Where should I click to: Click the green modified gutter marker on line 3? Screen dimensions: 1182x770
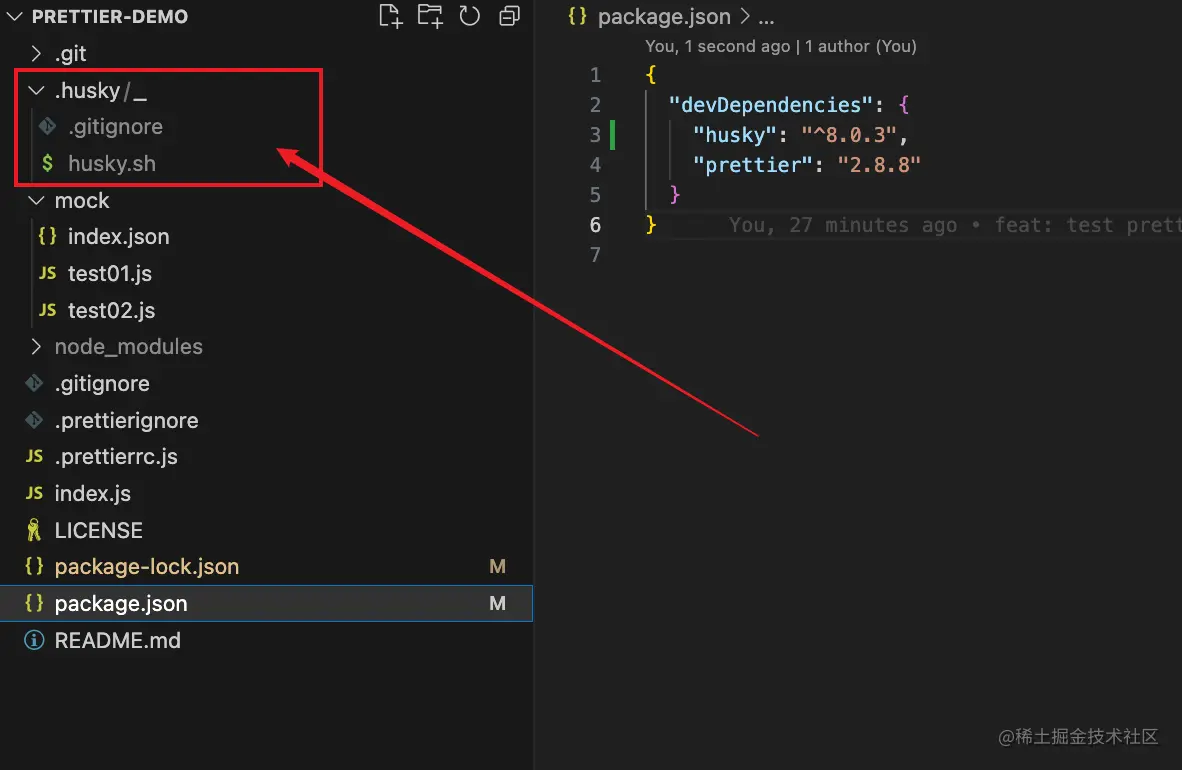tap(615, 134)
